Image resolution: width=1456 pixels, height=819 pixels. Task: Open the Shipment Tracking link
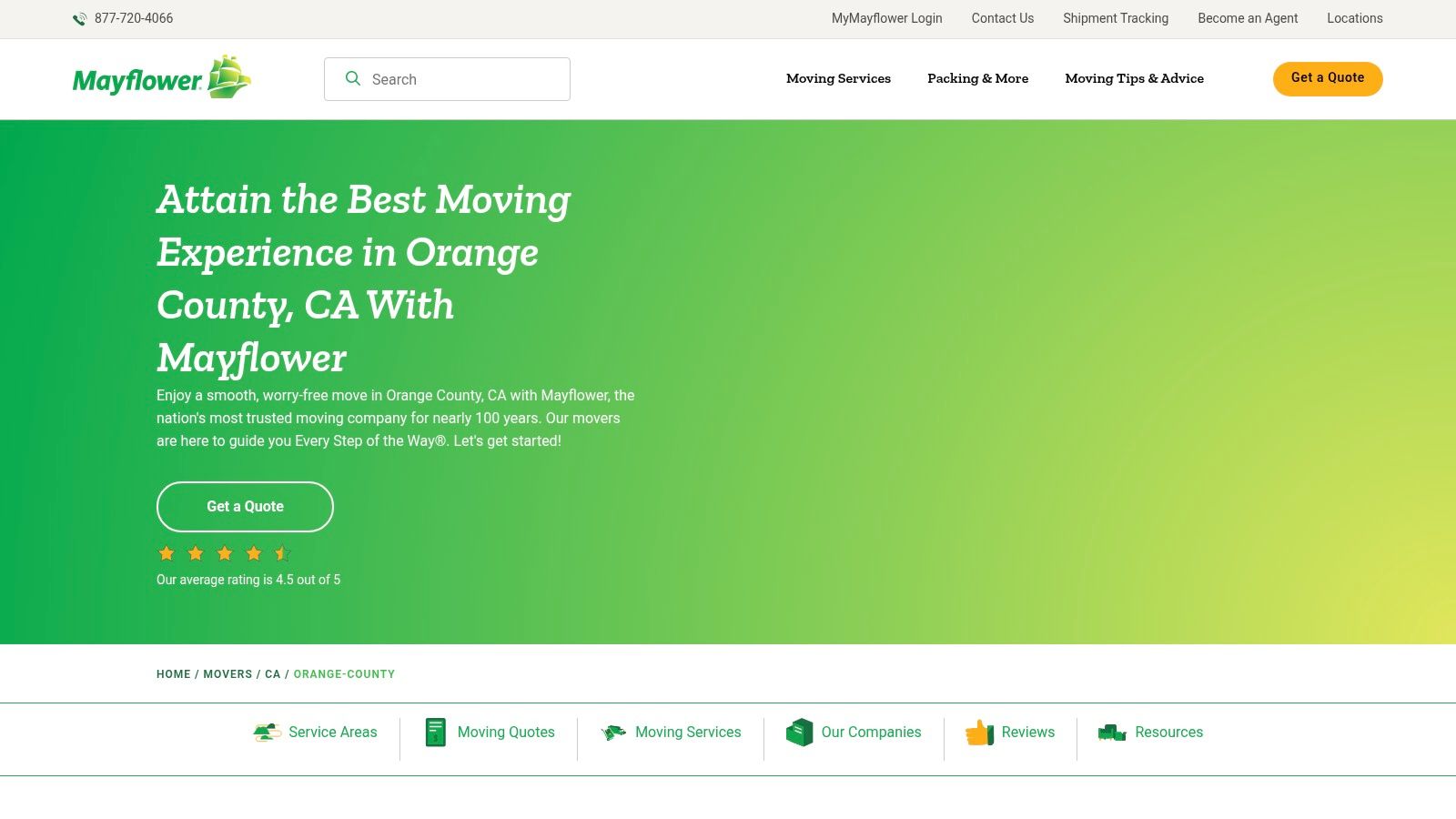(x=1116, y=18)
